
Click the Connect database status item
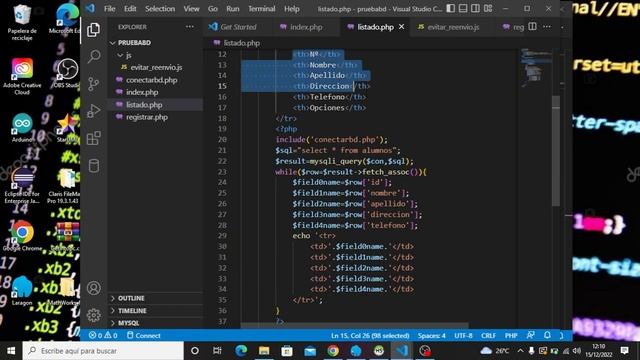pos(144,336)
